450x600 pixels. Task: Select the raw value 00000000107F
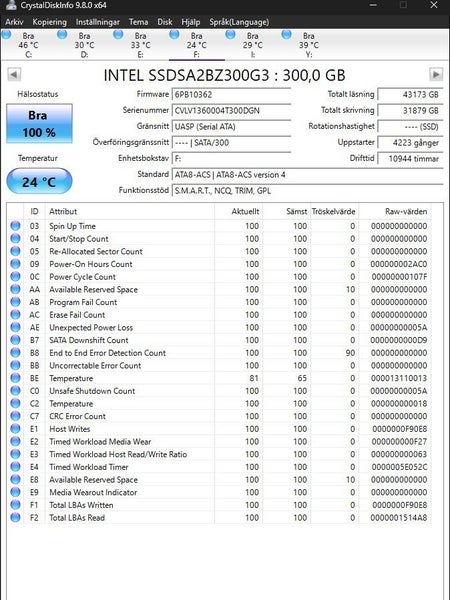399,277
